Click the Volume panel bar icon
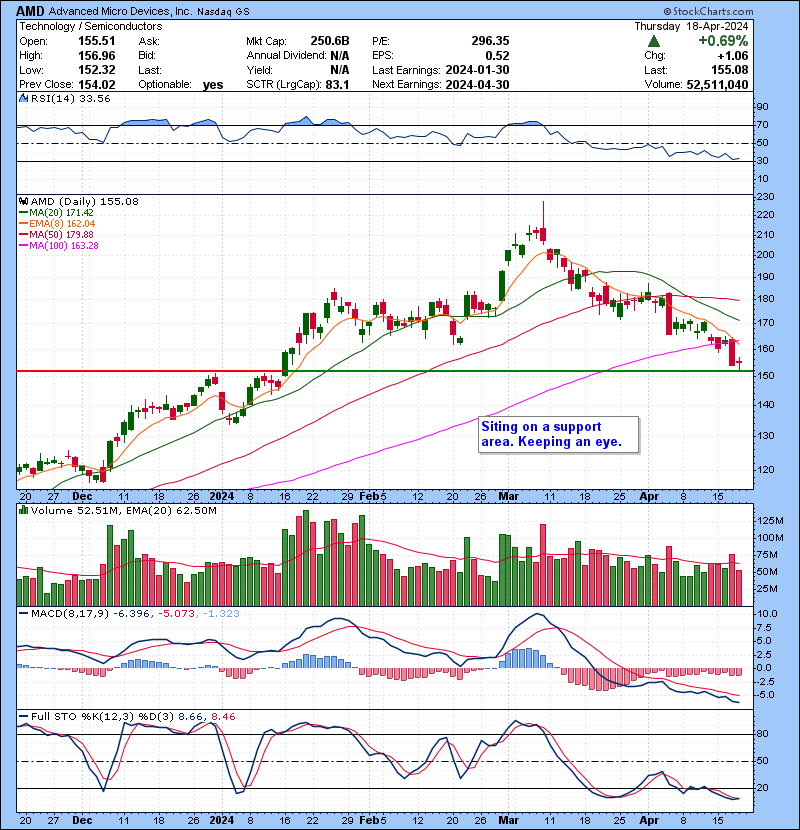Viewport: 800px width, 830px height. (23, 510)
